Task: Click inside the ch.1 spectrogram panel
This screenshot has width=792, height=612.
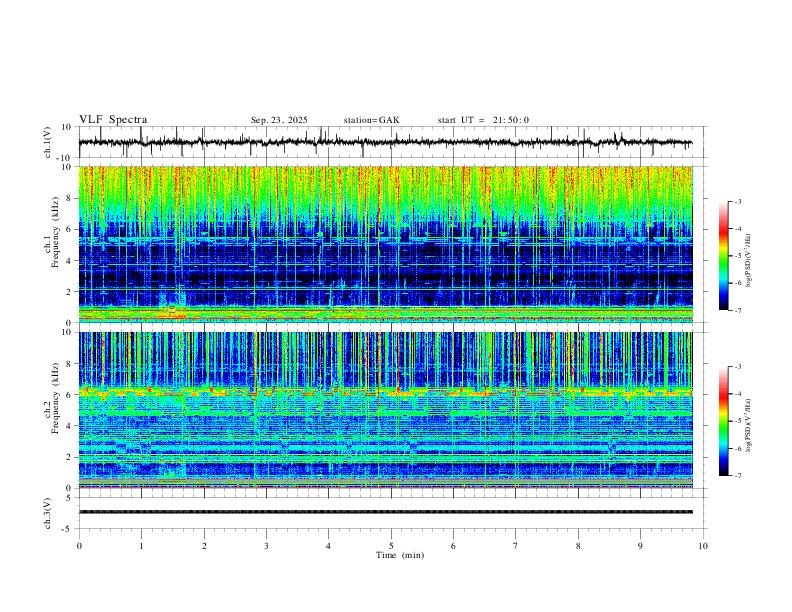Action: click(385, 244)
